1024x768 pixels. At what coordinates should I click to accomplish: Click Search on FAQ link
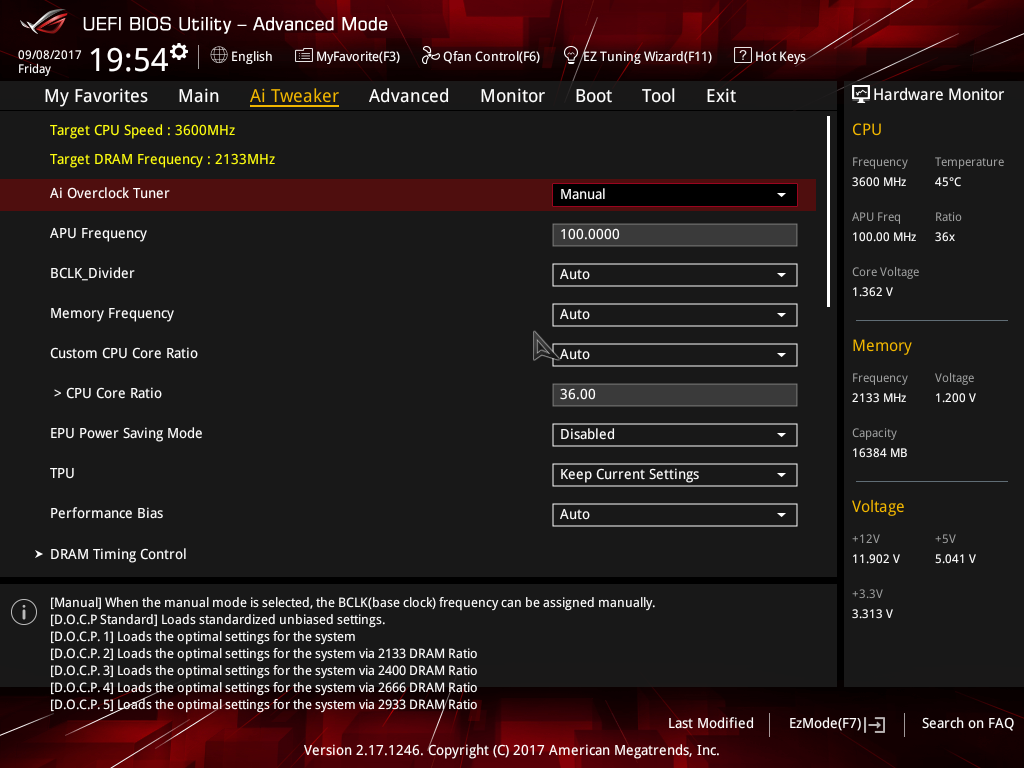[x=967, y=723]
